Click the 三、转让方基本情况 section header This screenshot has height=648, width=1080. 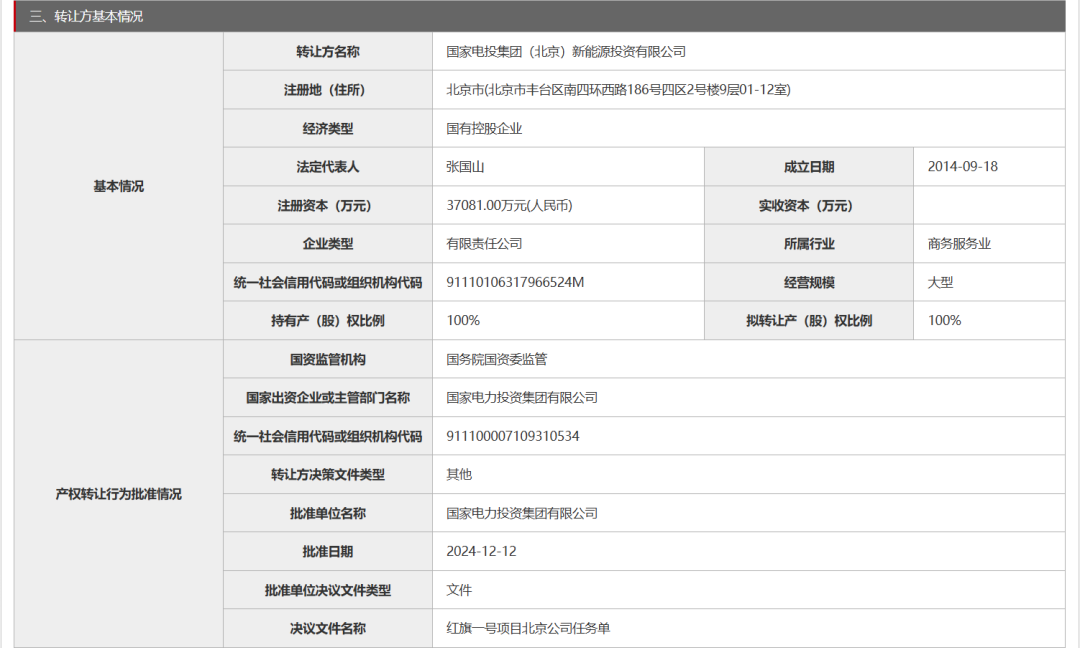pos(539,17)
